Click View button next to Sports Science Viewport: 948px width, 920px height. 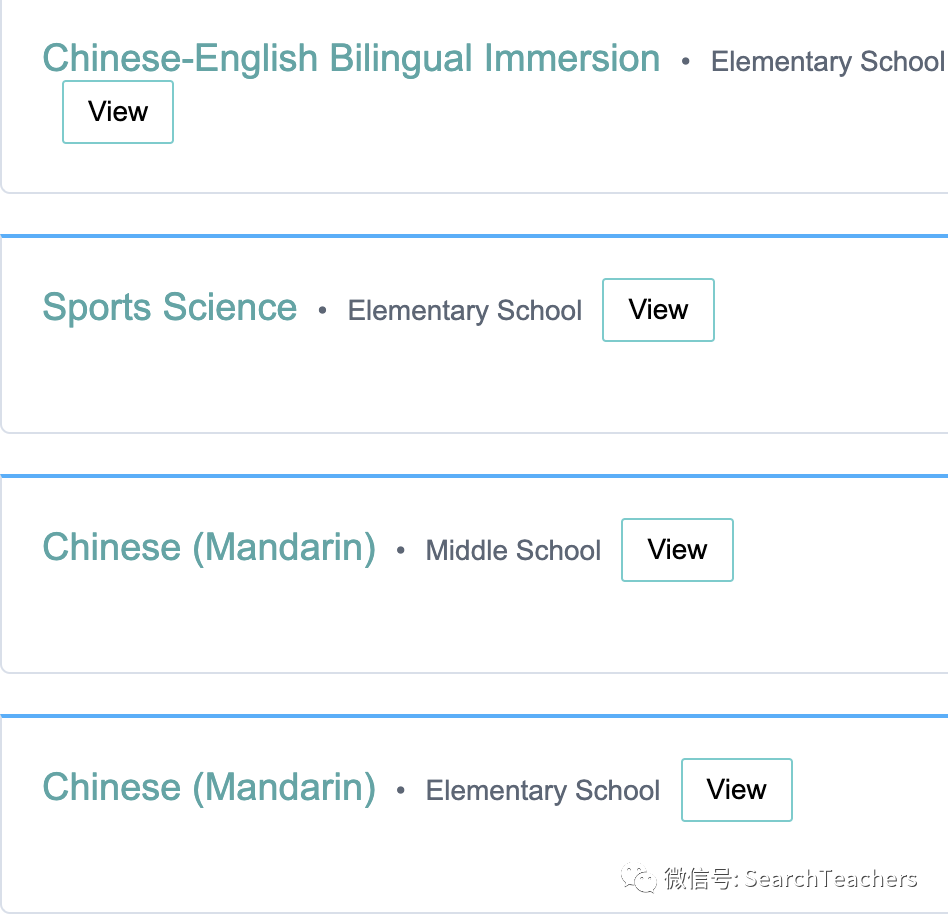click(658, 310)
